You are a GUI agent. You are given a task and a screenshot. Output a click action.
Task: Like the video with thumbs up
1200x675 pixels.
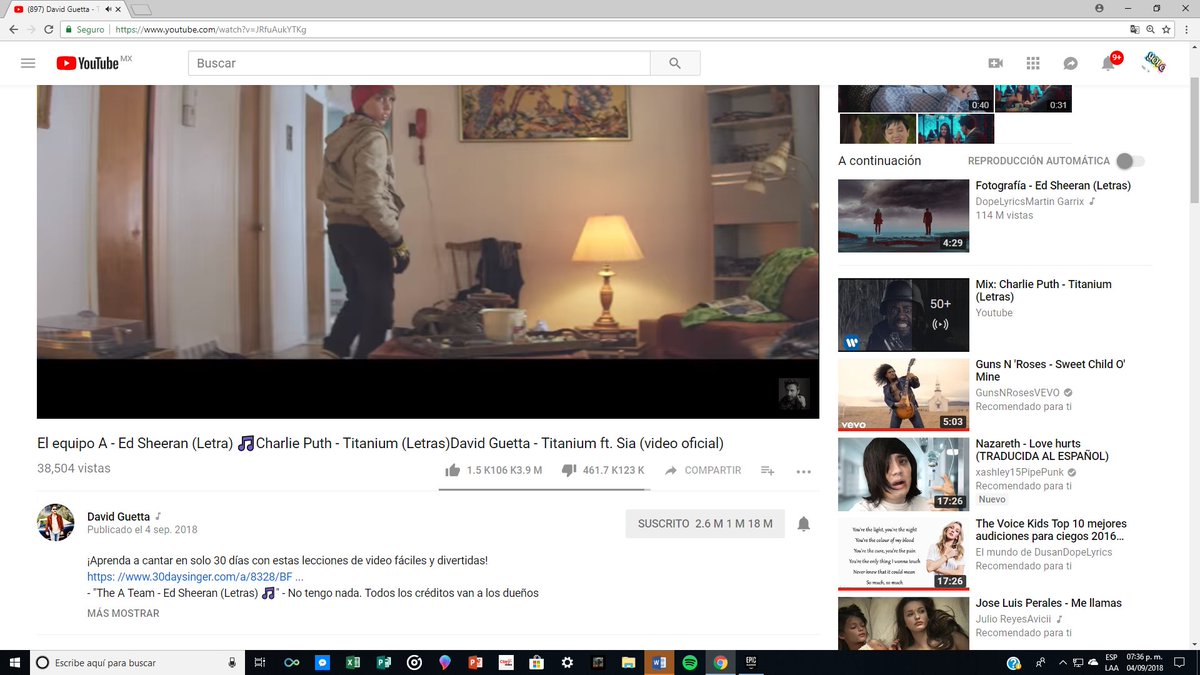pos(453,470)
